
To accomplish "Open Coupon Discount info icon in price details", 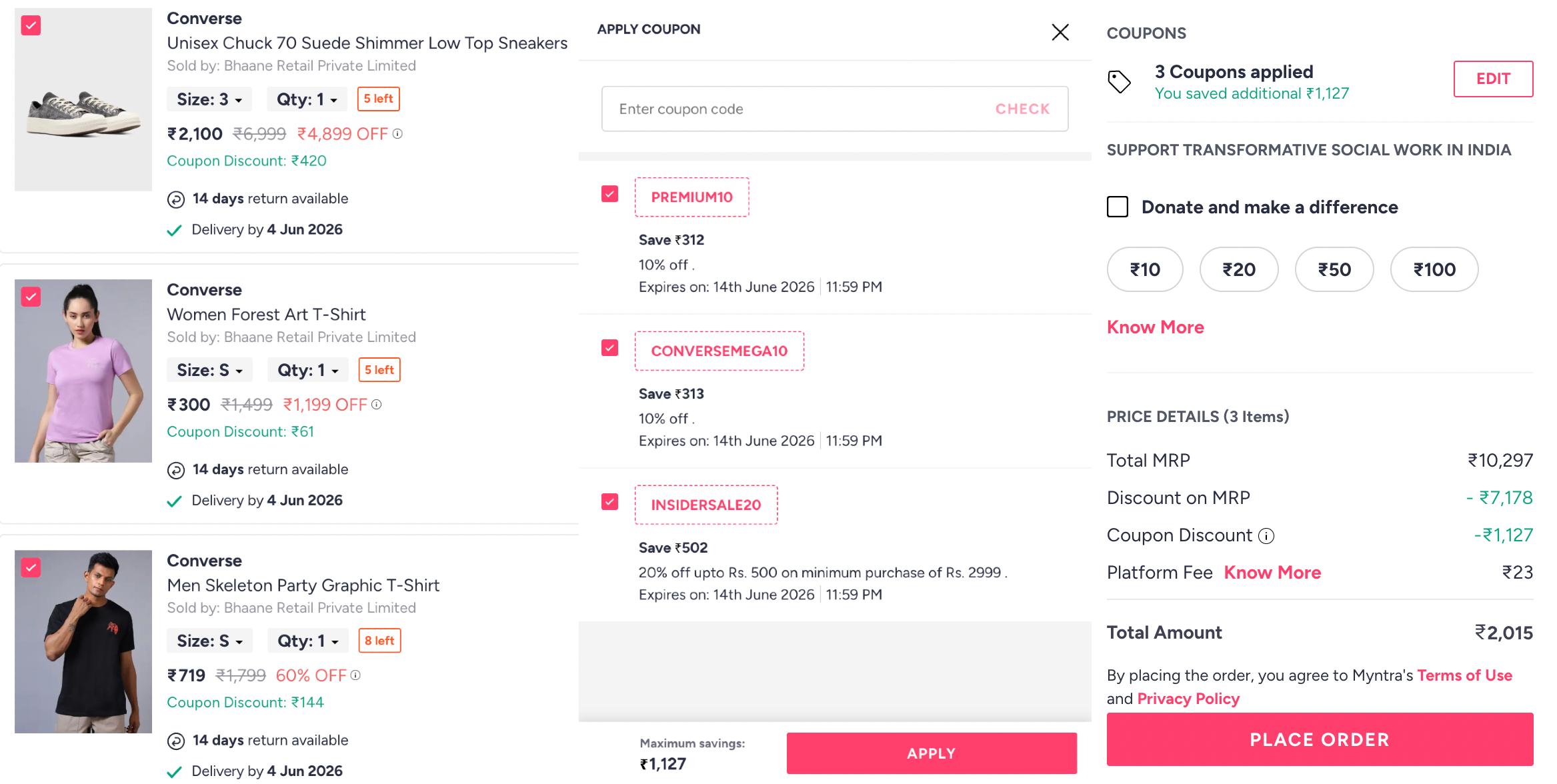I will 1266,536.
